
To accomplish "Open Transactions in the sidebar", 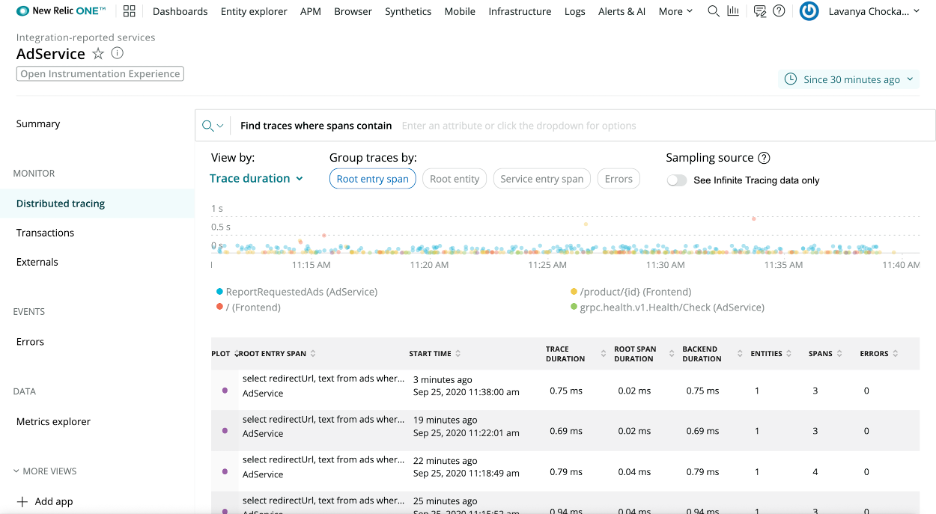I will pyautogui.click(x=45, y=233).
